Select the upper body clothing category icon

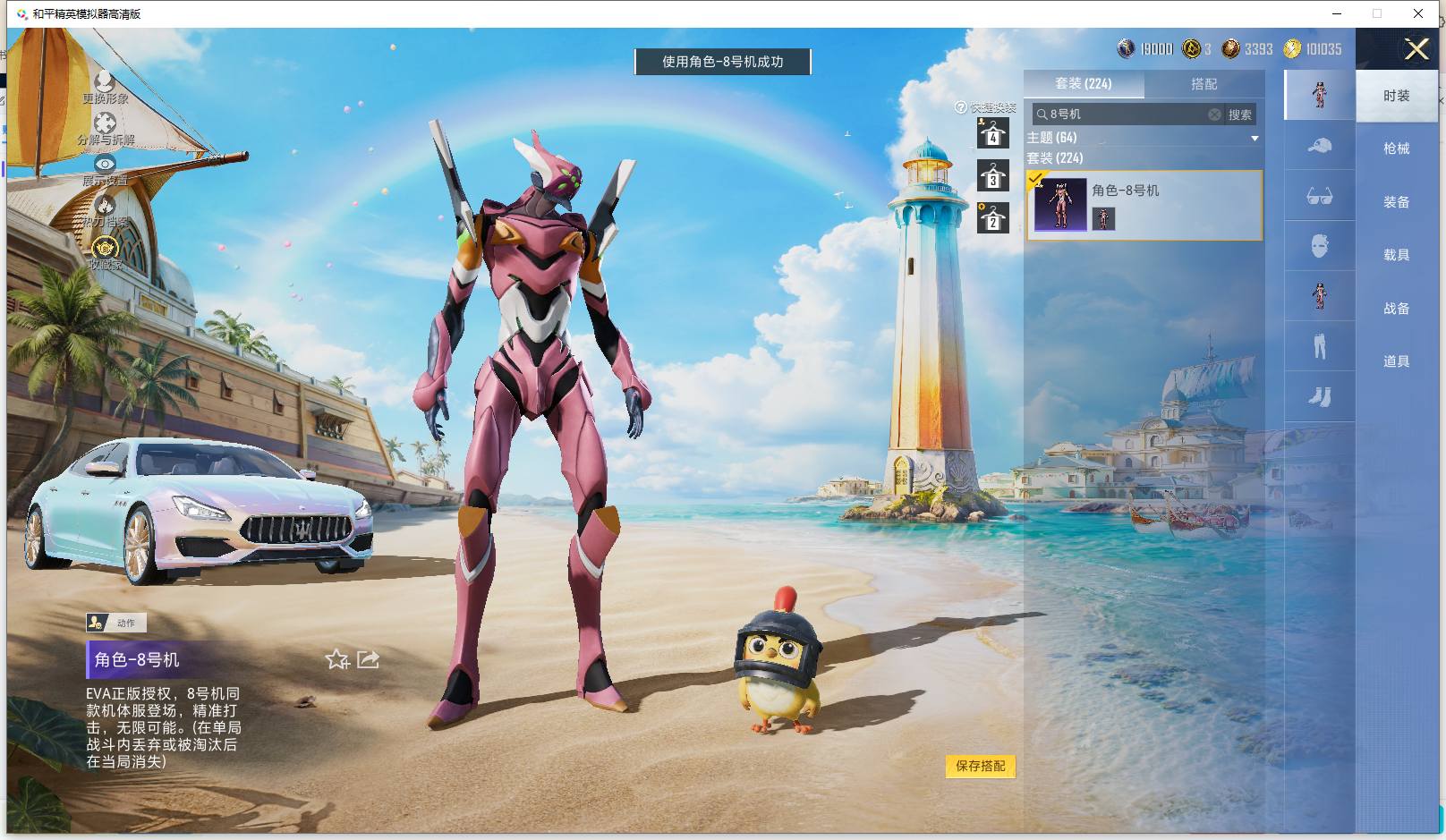pos(1320,295)
